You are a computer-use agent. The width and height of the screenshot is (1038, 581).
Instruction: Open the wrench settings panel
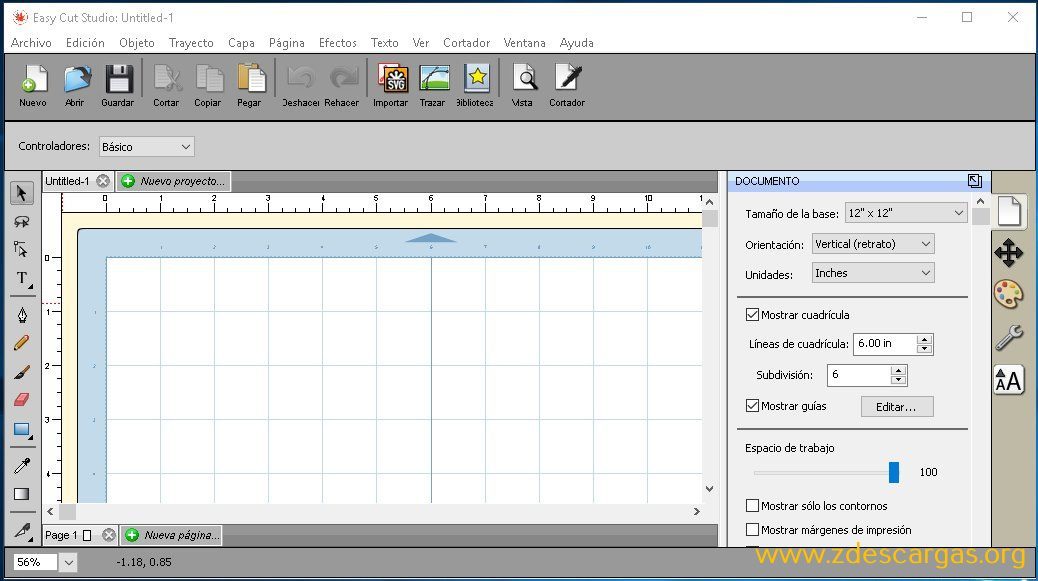pos(1009,337)
